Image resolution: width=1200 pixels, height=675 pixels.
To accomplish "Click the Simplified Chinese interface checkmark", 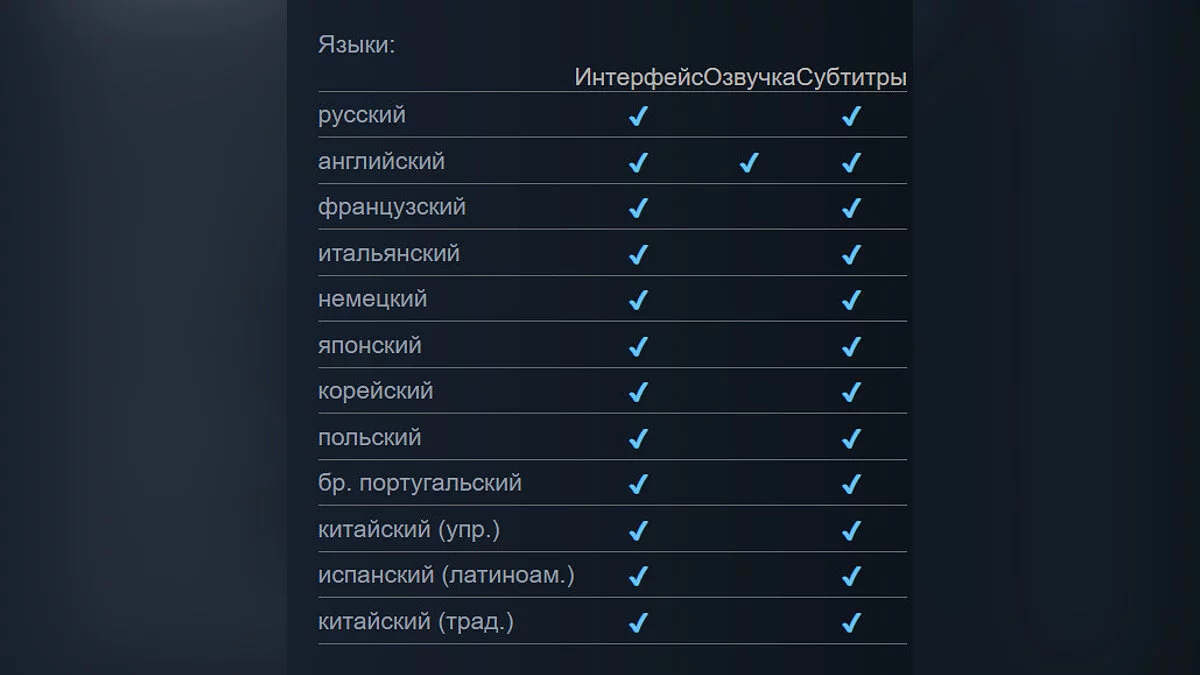I will point(638,531).
